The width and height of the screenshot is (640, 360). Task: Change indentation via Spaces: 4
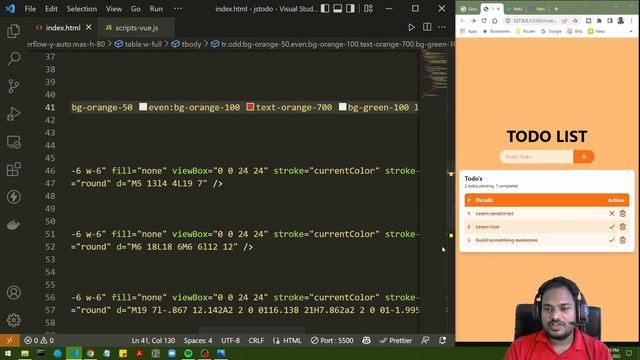(198, 340)
